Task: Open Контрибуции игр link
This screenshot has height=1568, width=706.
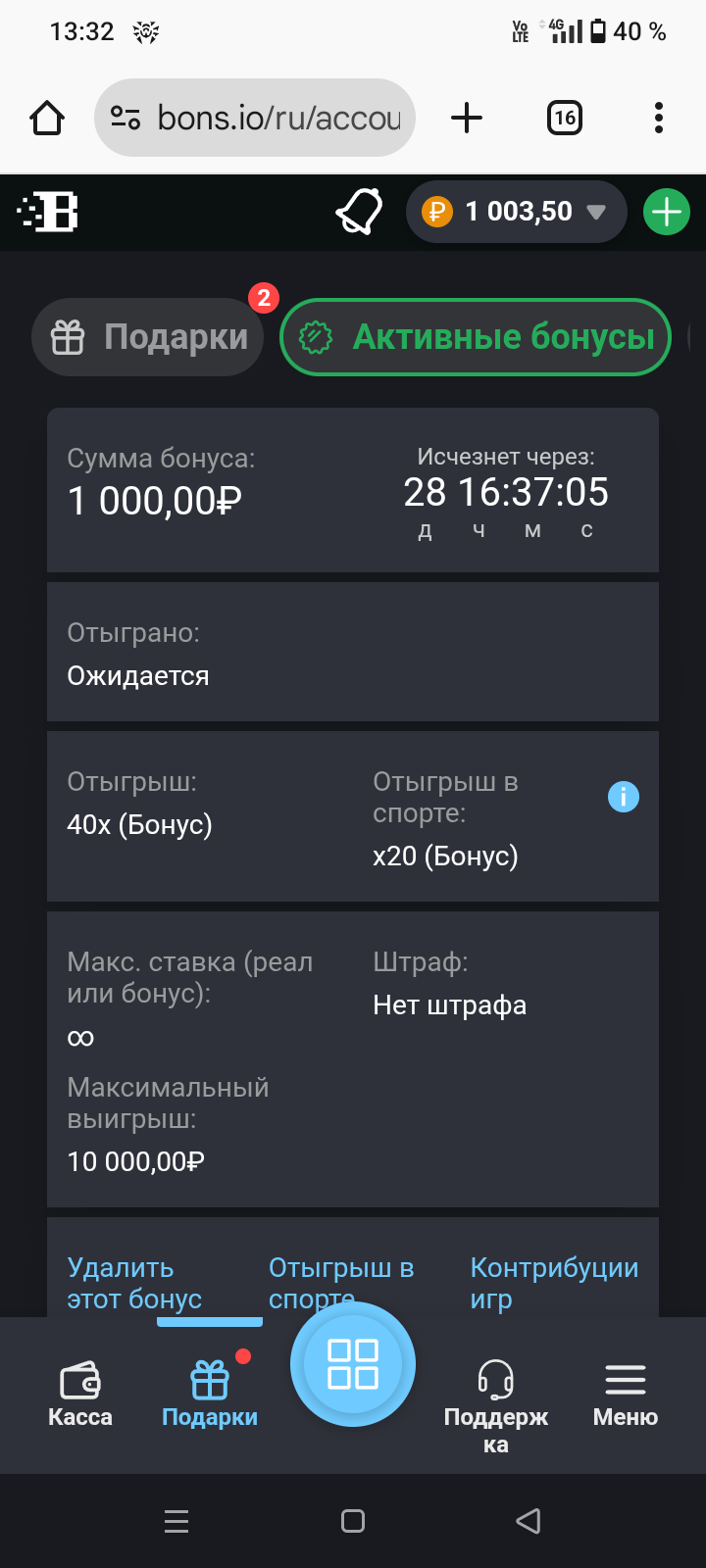Action: tap(554, 1283)
